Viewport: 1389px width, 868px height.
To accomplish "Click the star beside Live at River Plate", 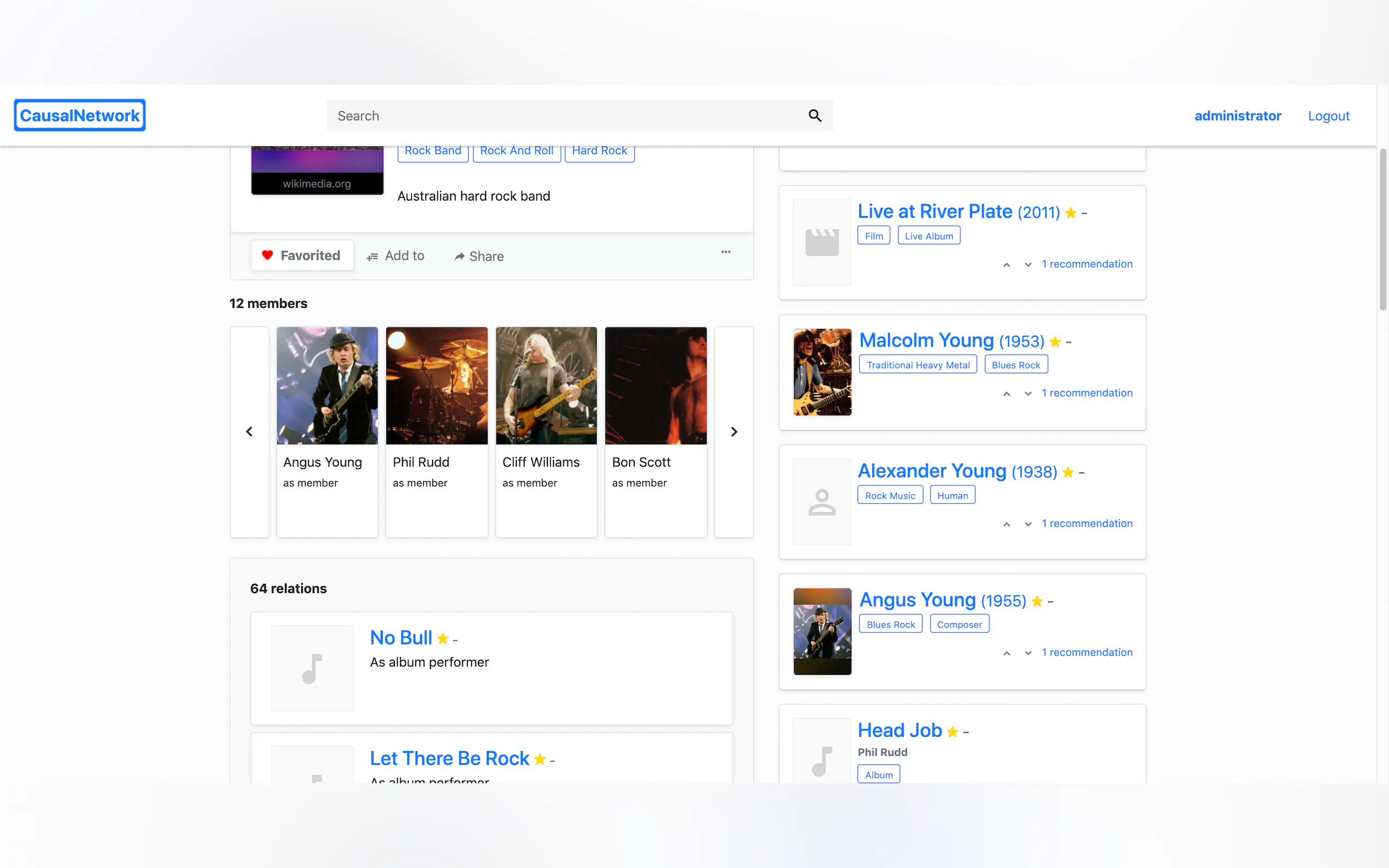I will [1070, 213].
